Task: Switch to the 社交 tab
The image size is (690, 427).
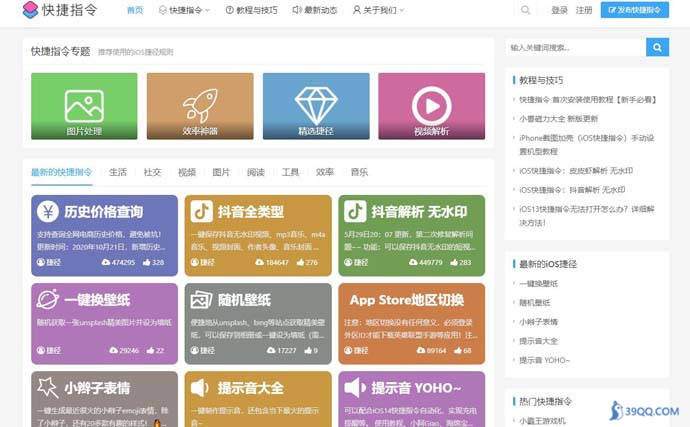Action: click(152, 172)
